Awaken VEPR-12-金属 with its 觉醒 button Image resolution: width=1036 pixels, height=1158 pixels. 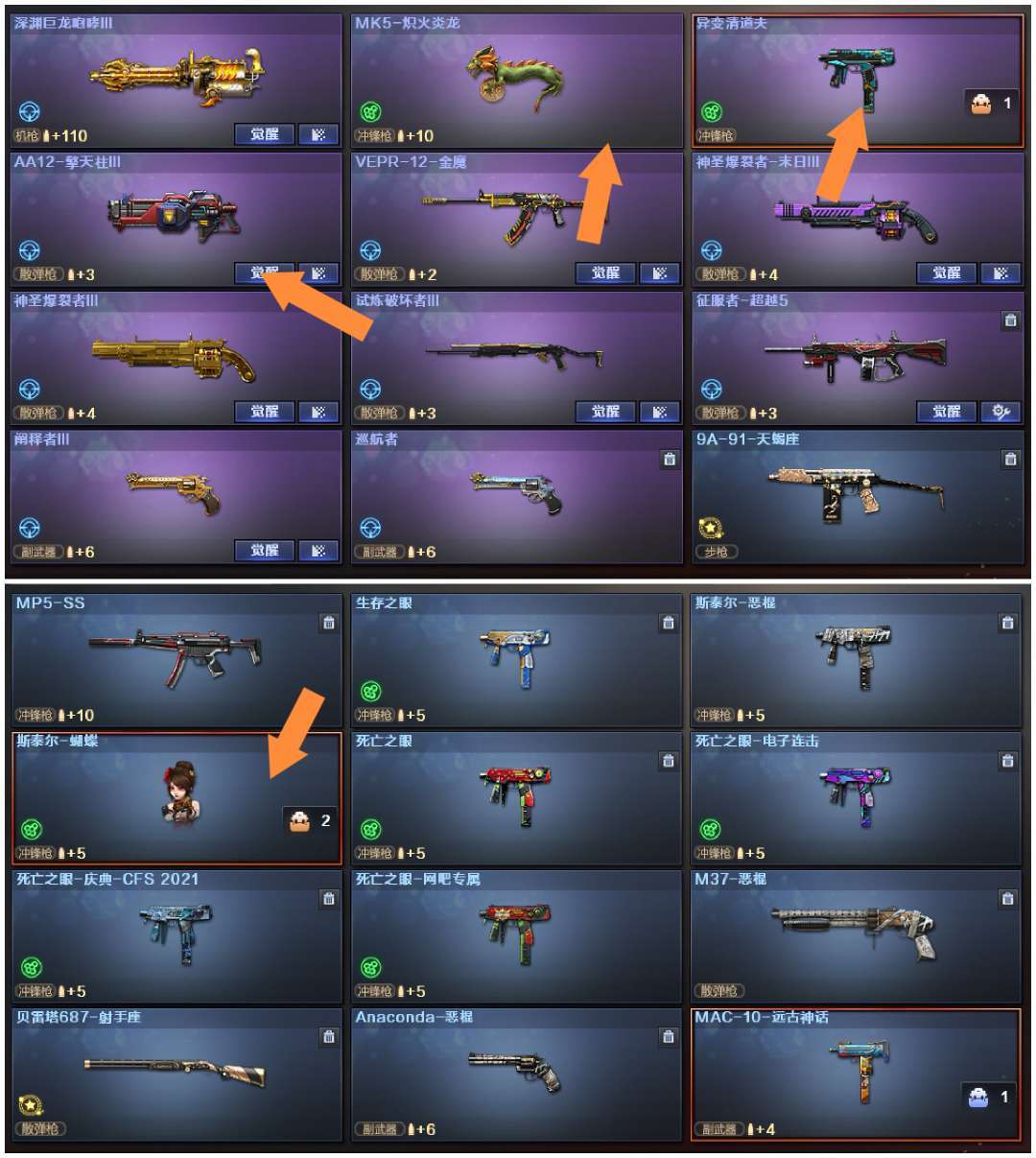606,273
